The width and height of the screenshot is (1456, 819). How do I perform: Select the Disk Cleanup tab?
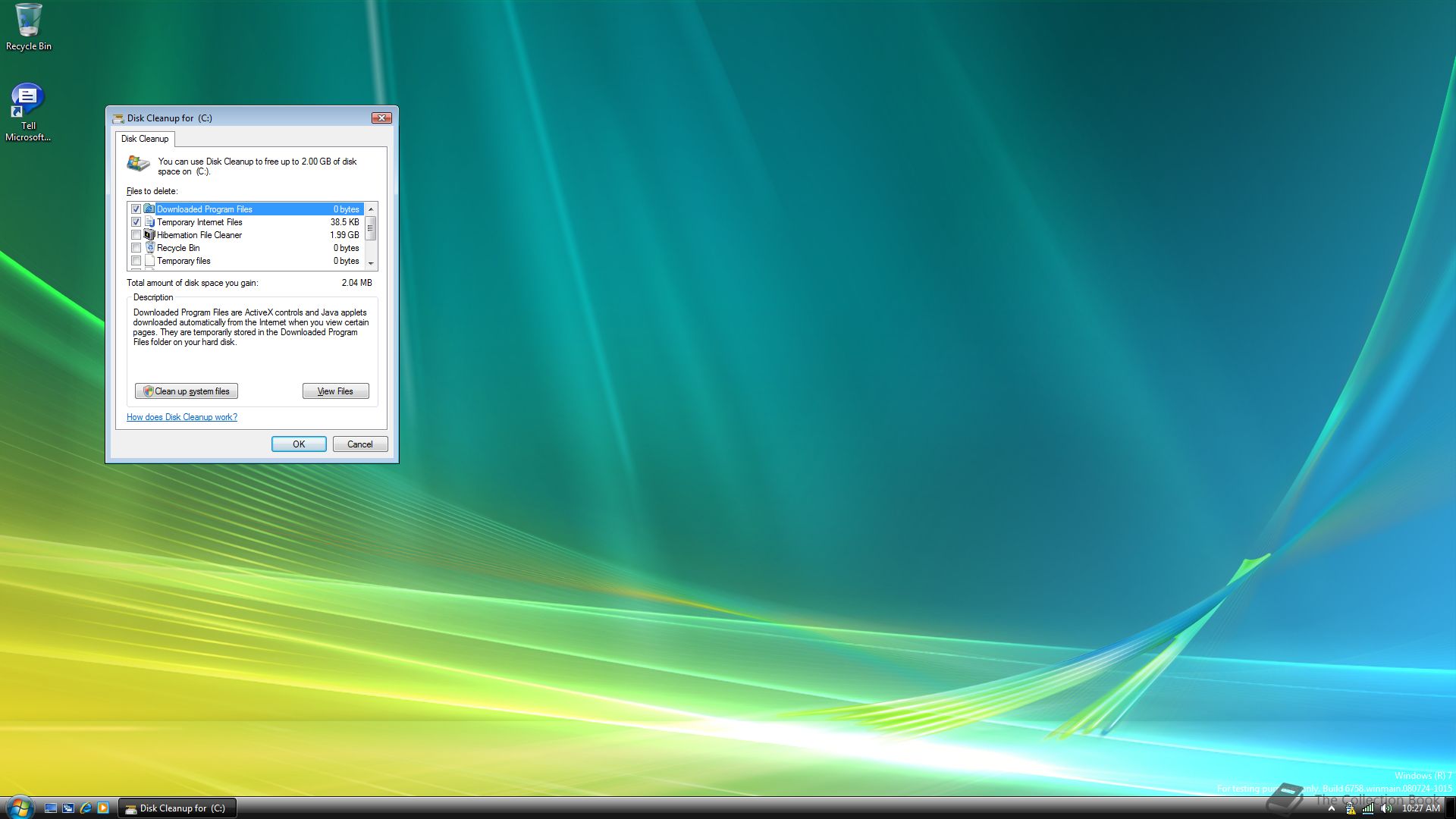pos(145,139)
